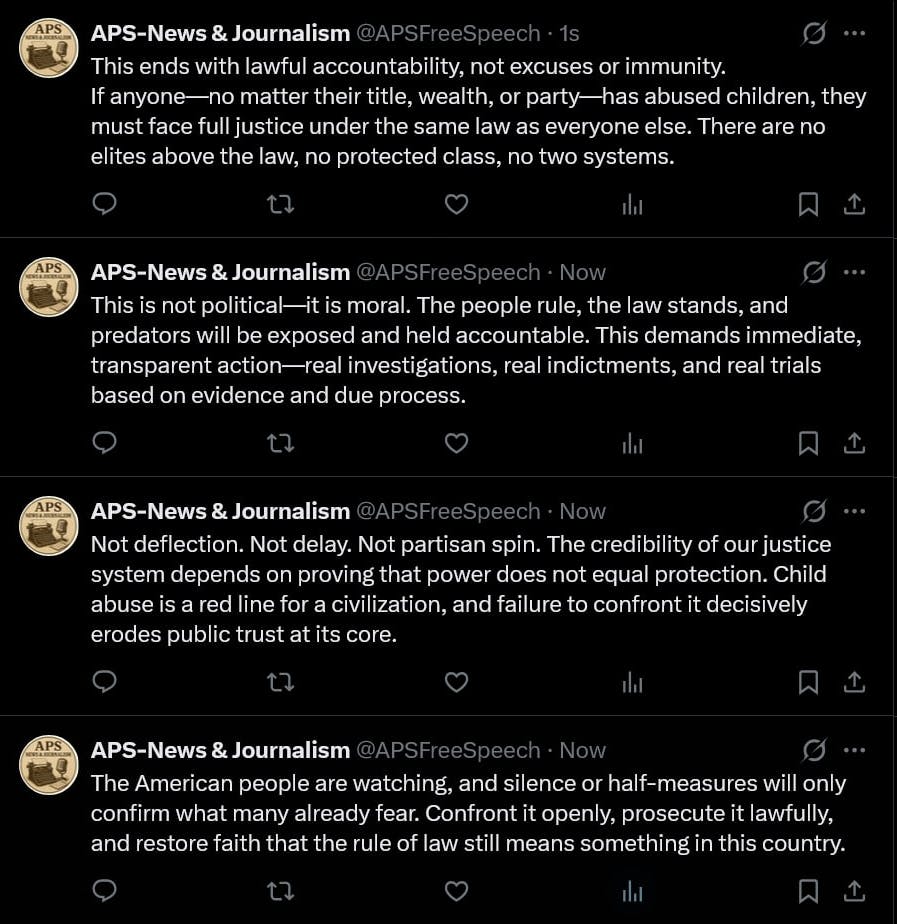Repost the "This is not political" post

click(x=281, y=443)
